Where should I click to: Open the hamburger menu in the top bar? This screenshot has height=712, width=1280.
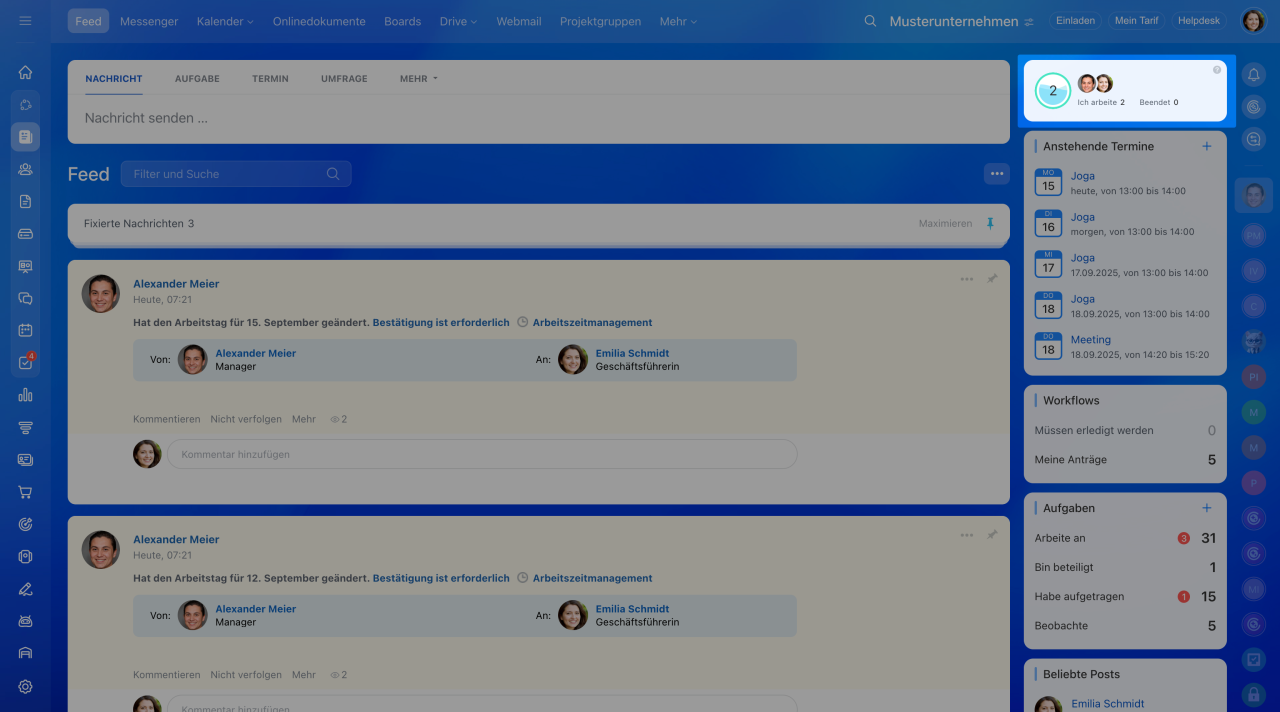[25, 21]
